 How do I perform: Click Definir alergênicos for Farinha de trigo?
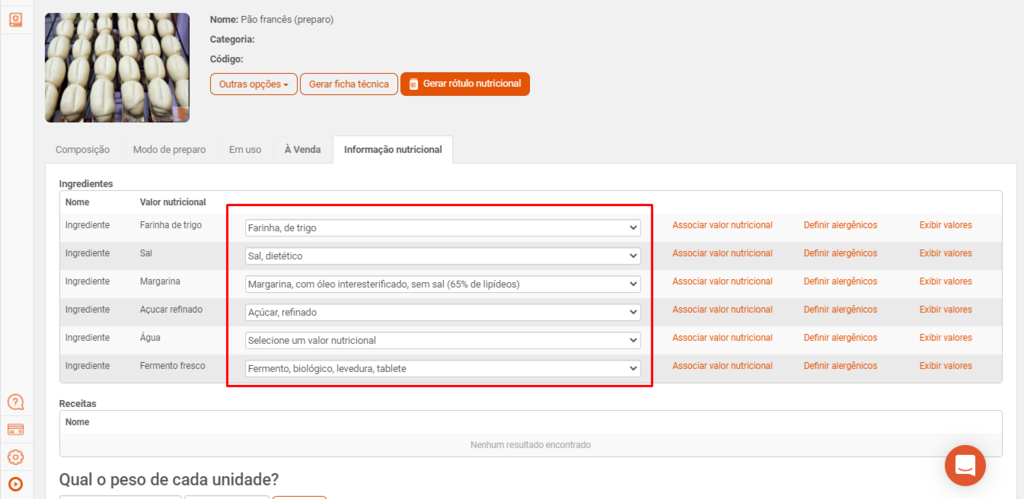(840, 225)
